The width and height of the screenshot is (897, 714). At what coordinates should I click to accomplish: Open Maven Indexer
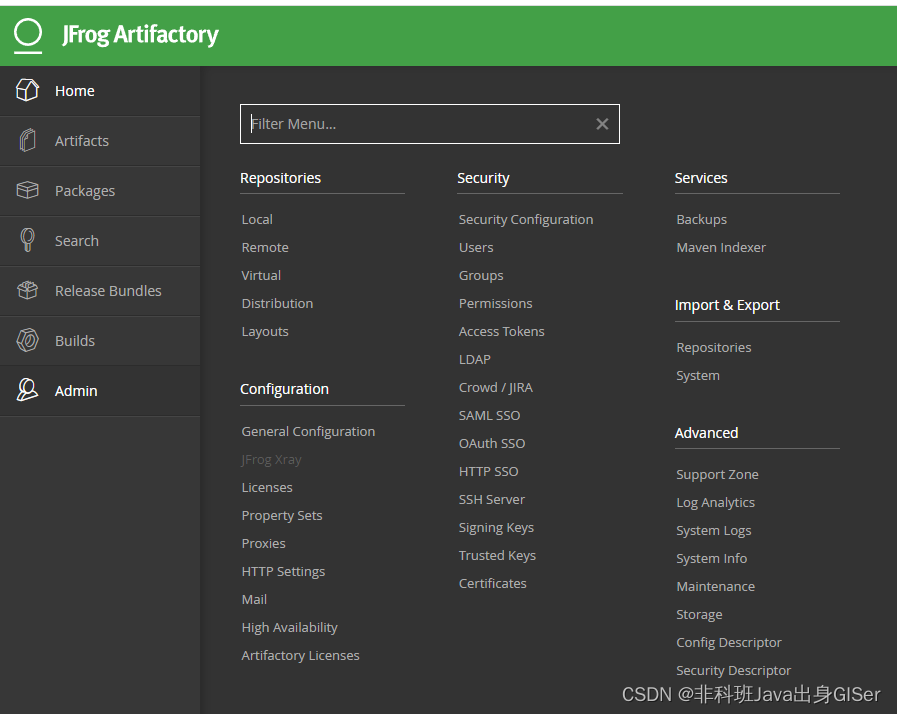pos(721,248)
